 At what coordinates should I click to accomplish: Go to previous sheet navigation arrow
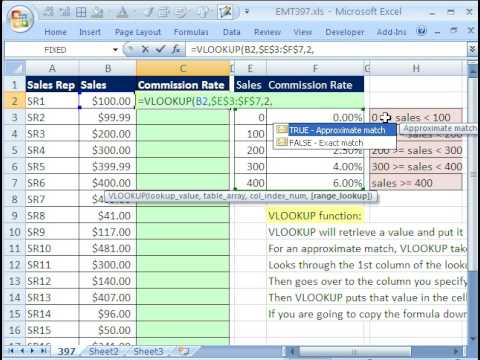click(22, 351)
